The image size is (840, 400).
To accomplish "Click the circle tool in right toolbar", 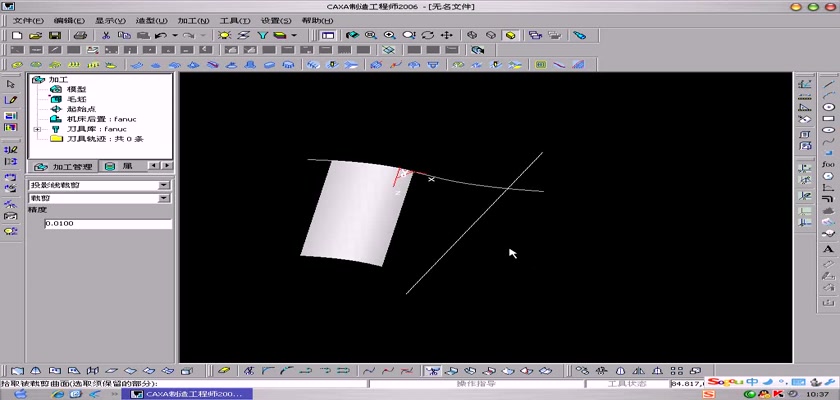I will pos(828,107).
